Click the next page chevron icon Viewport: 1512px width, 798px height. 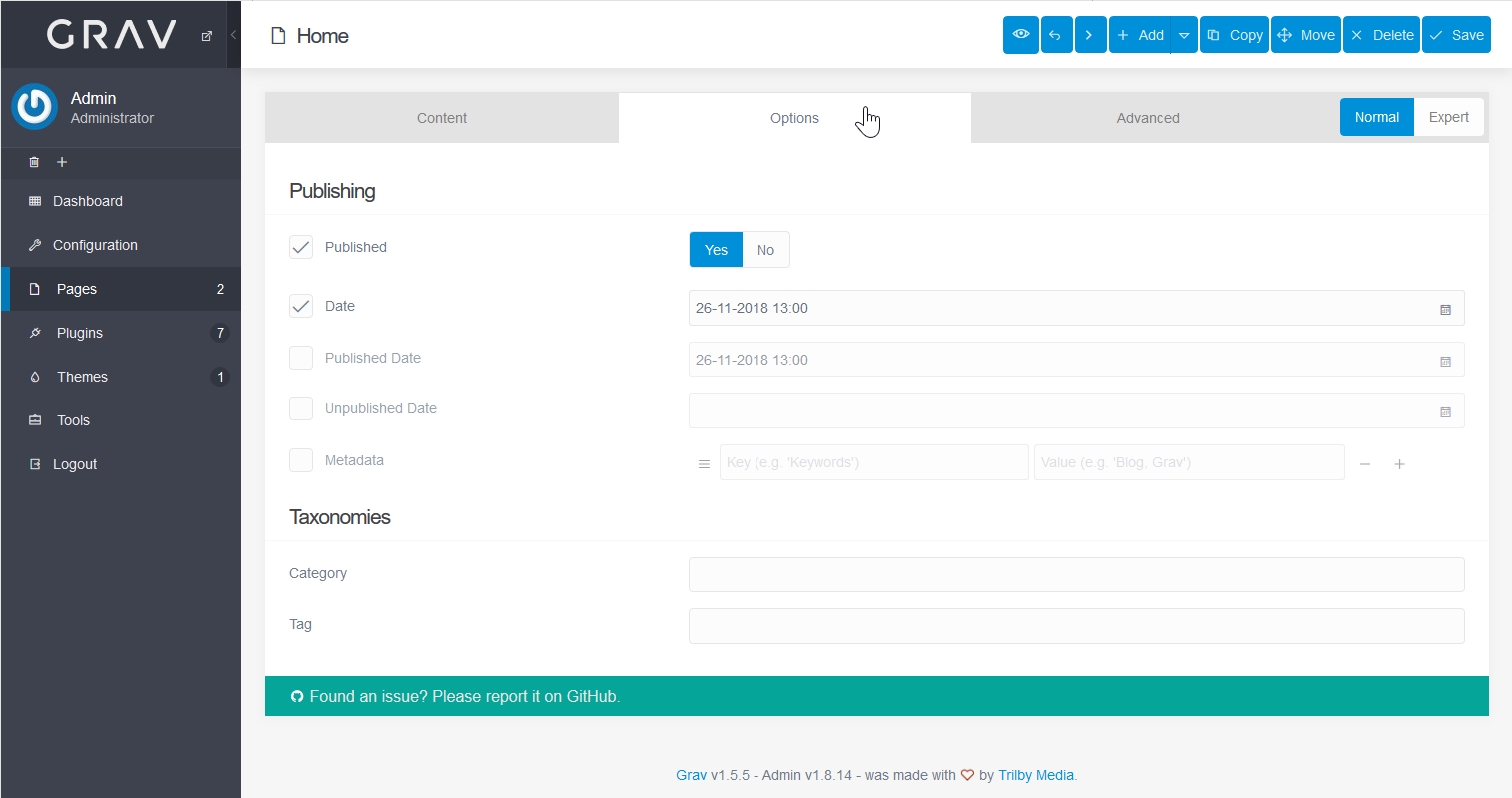point(1089,35)
